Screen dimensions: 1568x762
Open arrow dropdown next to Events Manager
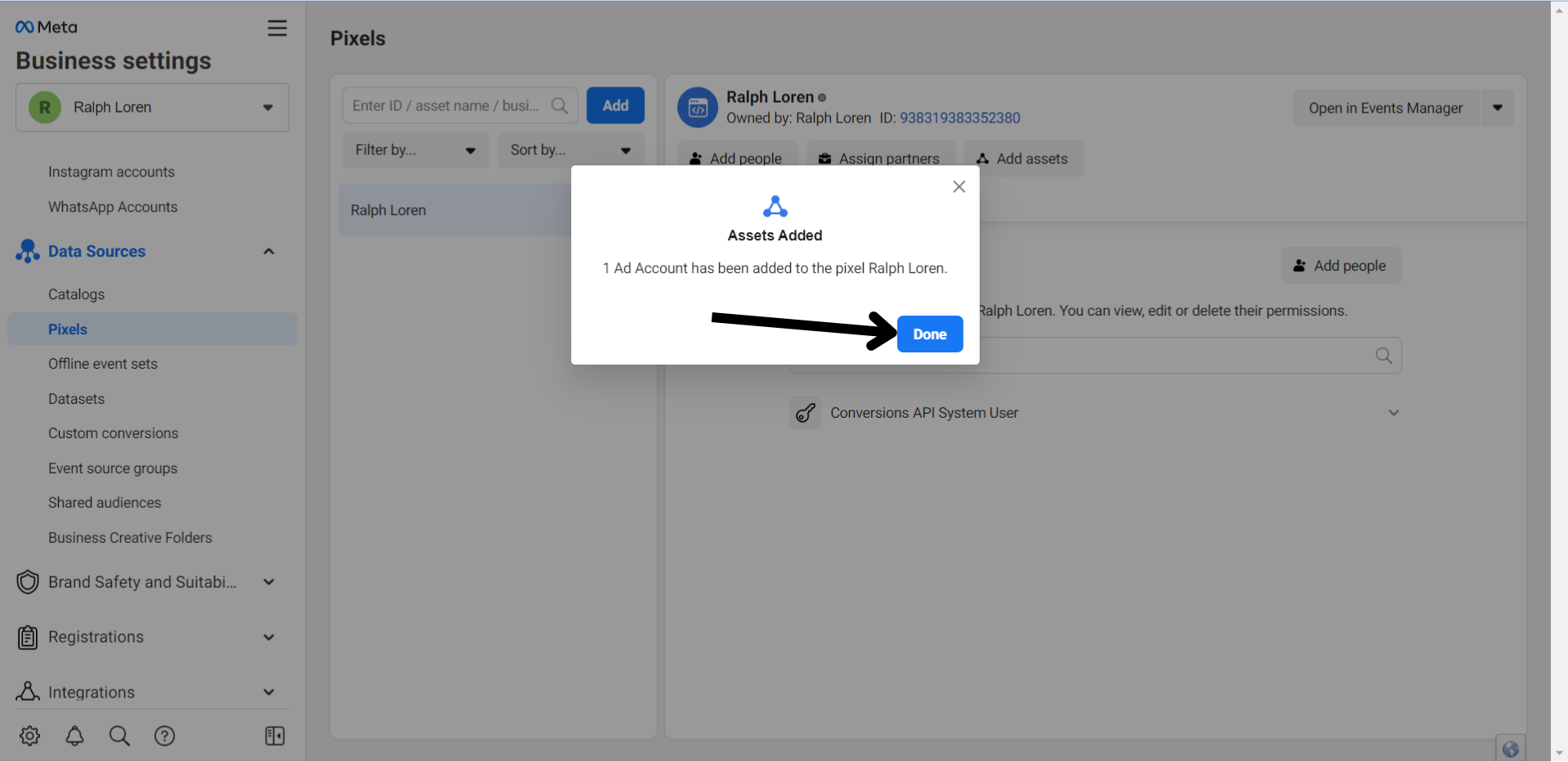tap(1498, 108)
